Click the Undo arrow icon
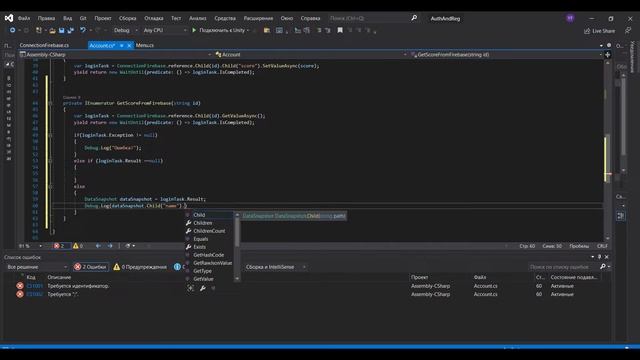 pyautogui.click(x=83, y=30)
